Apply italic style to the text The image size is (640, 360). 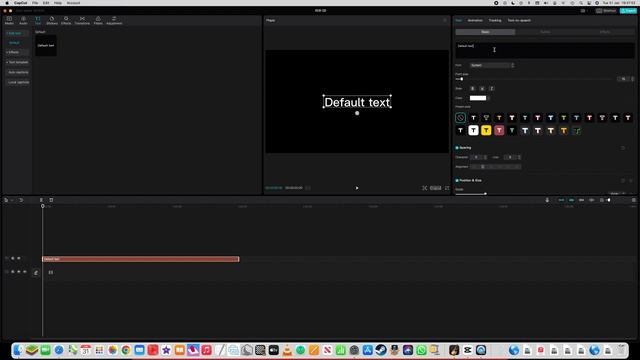[491, 88]
